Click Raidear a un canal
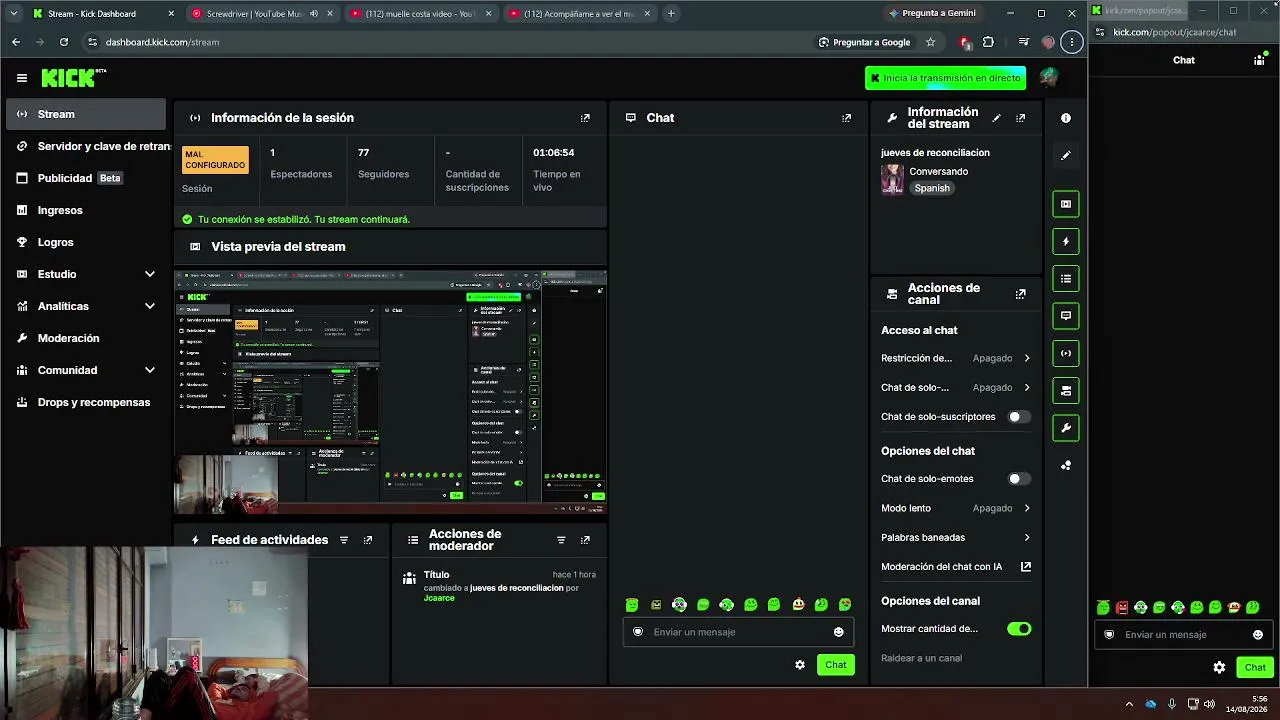Viewport: 1280px width, 720px height. (921, 658)
